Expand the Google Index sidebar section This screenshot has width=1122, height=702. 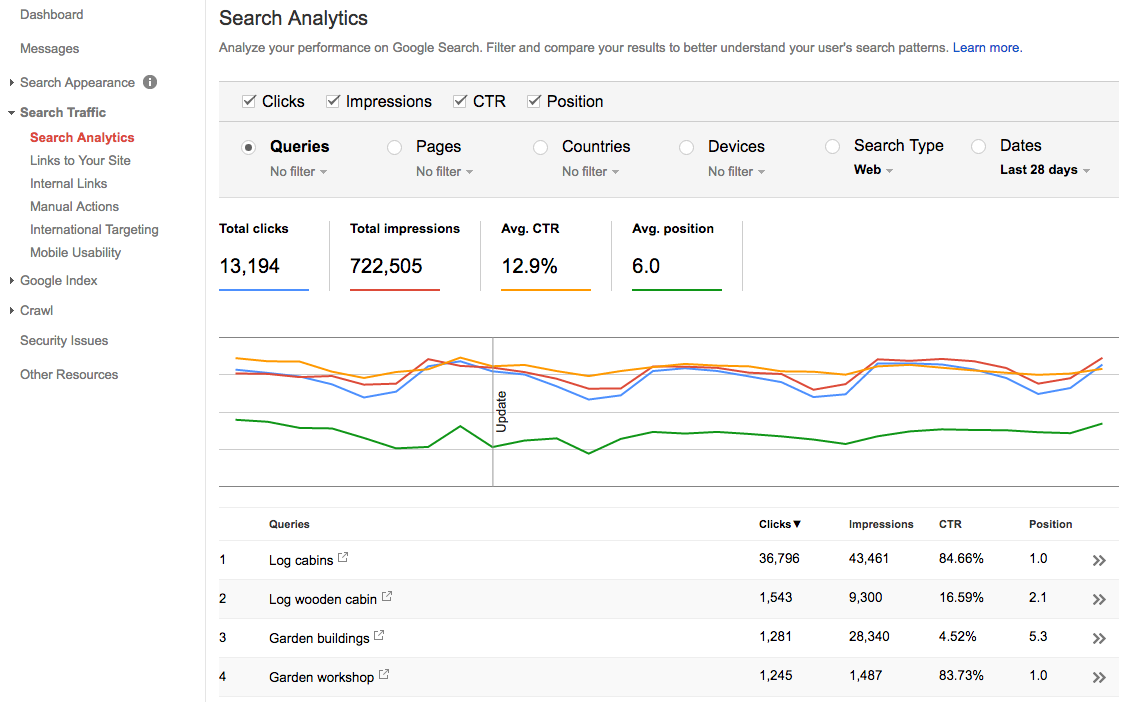pos(58,280)
